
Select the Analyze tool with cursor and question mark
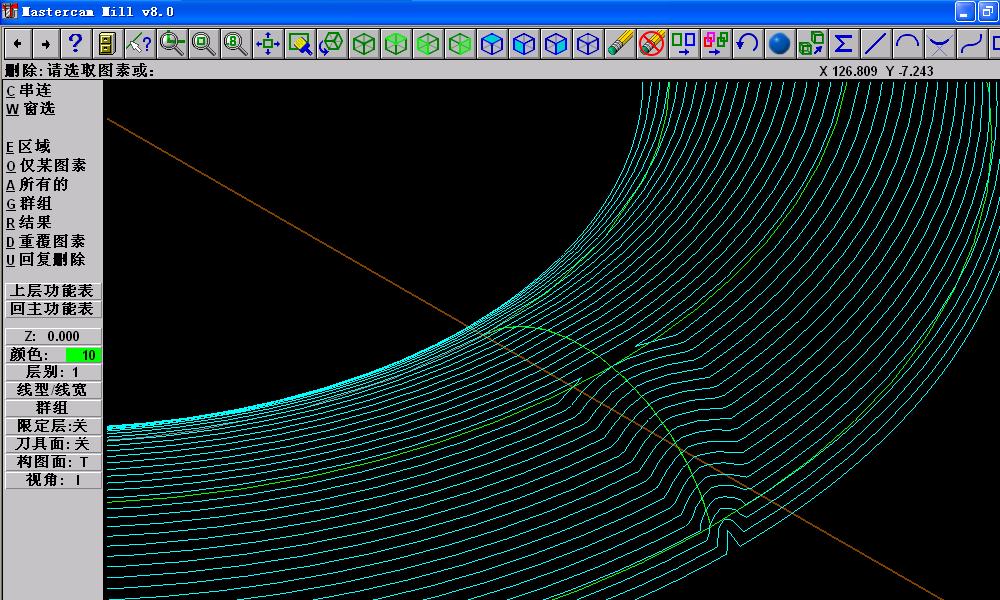(x=139, y=43)
